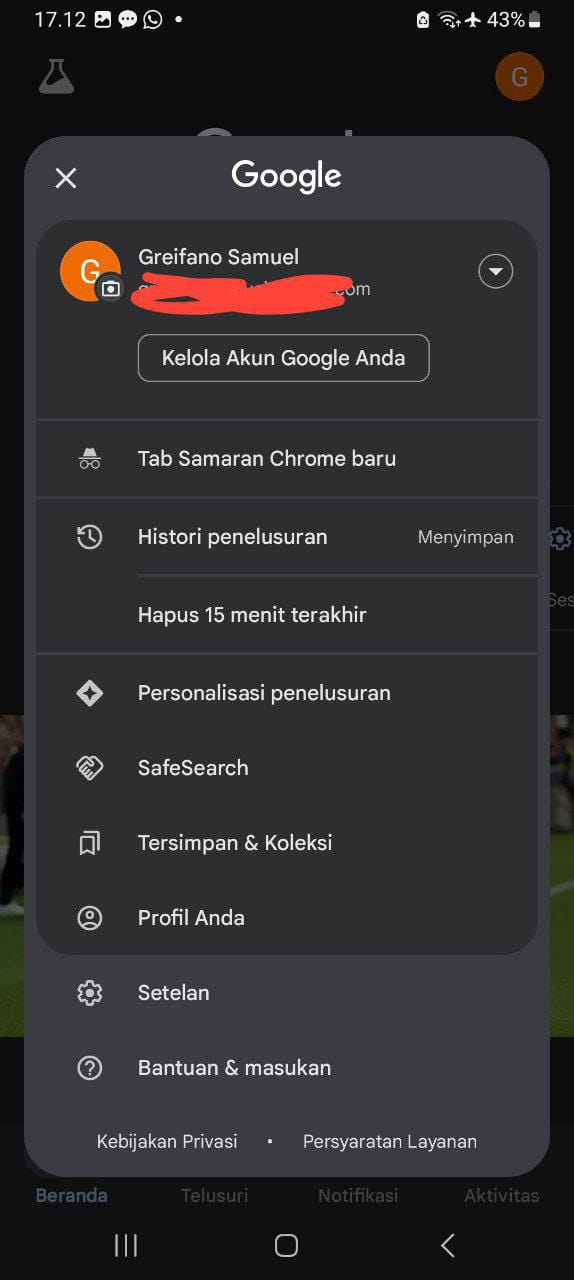Viewport: 574px width, 1280px height.
Task: Tap the Personalisasi penelusuran sparkle icon
Action: (x=90, y=693)
